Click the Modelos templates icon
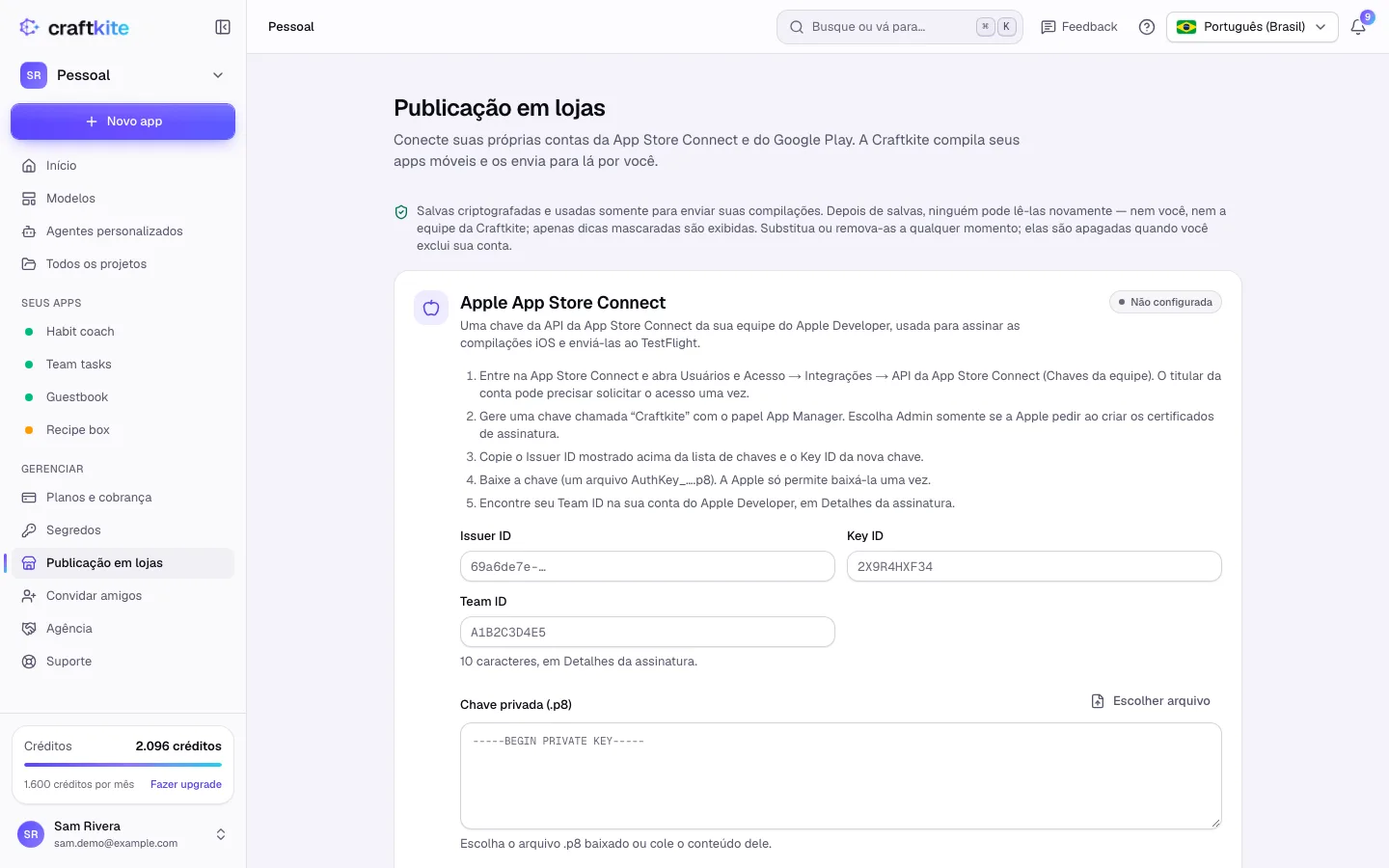Viewport: 1389px width, 868px height. coord(29,199)
